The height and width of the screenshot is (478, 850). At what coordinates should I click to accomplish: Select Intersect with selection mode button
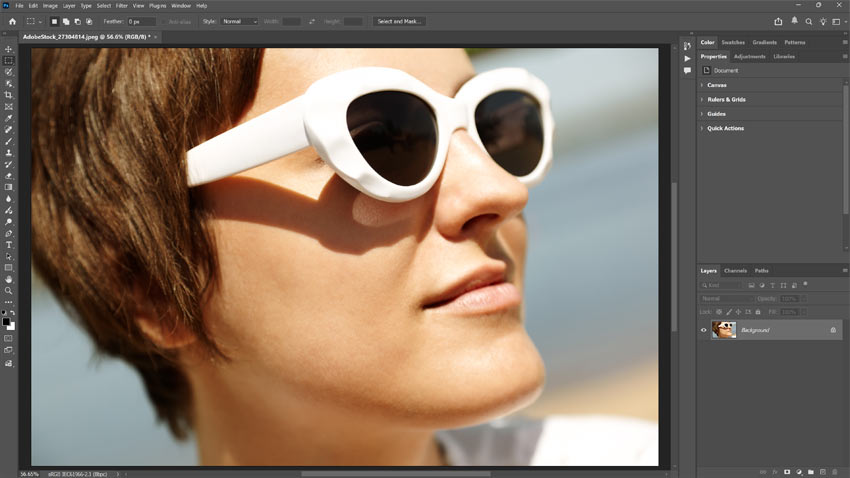(x=89, y=22)
